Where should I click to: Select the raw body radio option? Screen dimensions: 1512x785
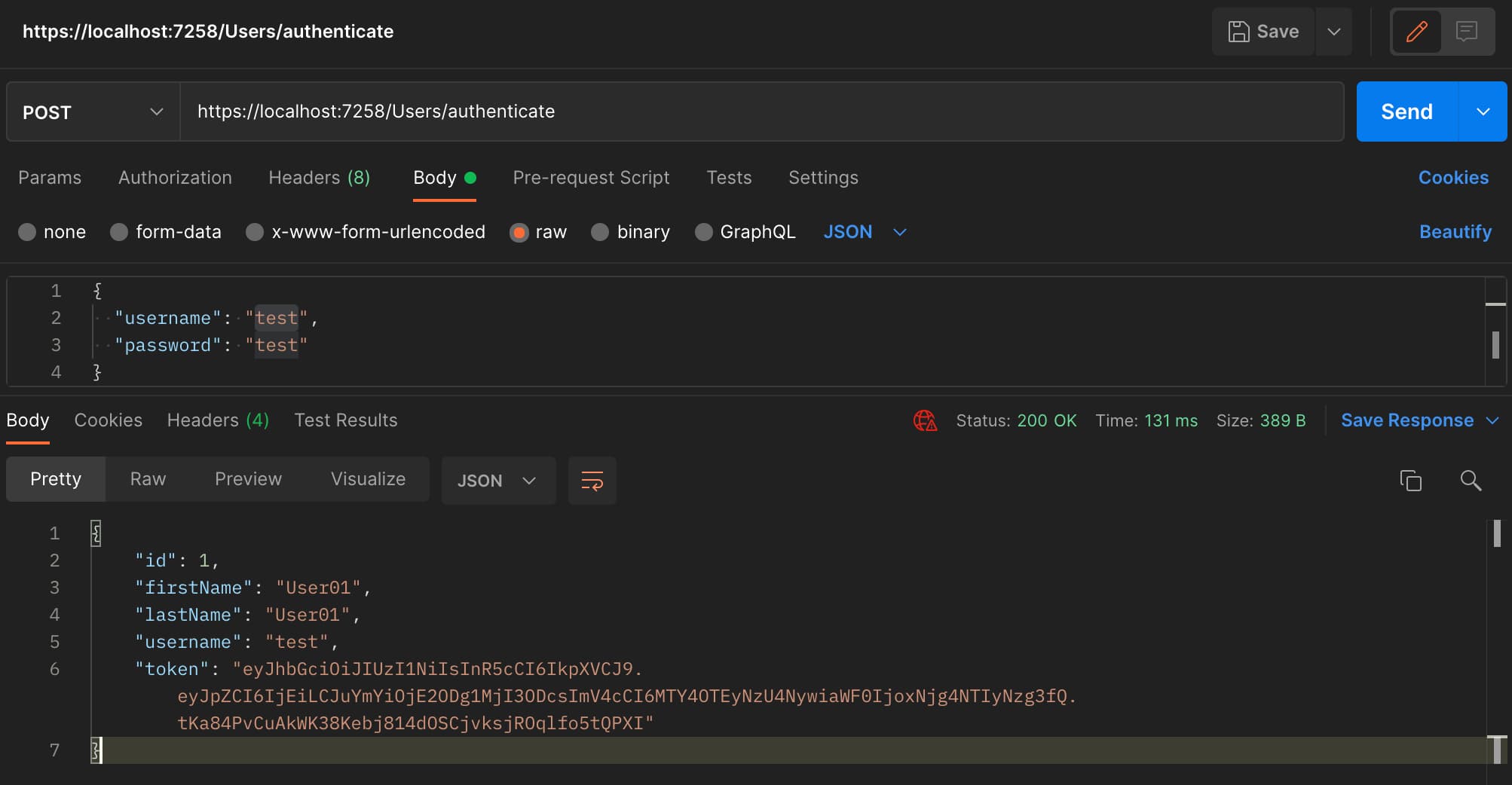pos(519,232)
